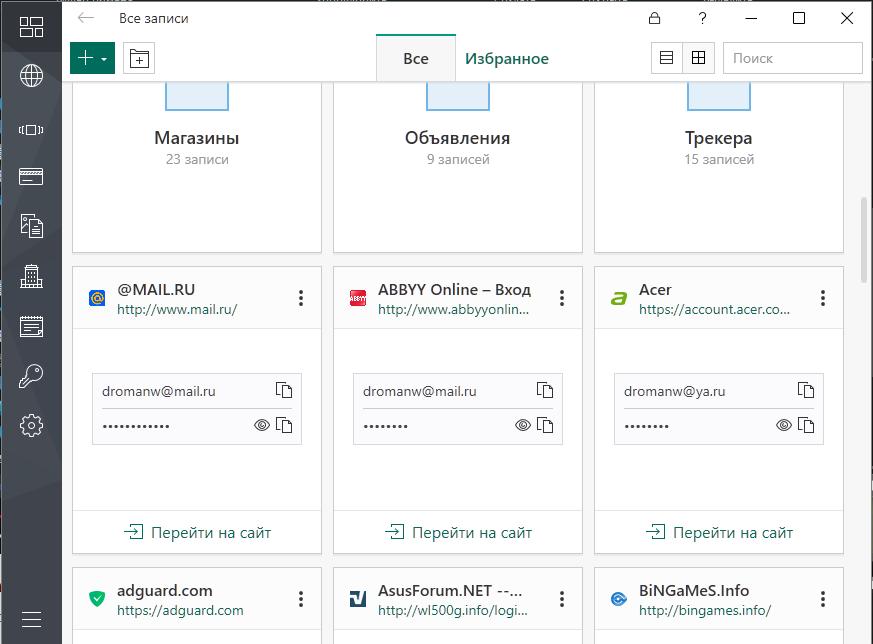Select the BiNGaMeS.Info entry title
Screen dimensions: 873x644
(694, 591)
